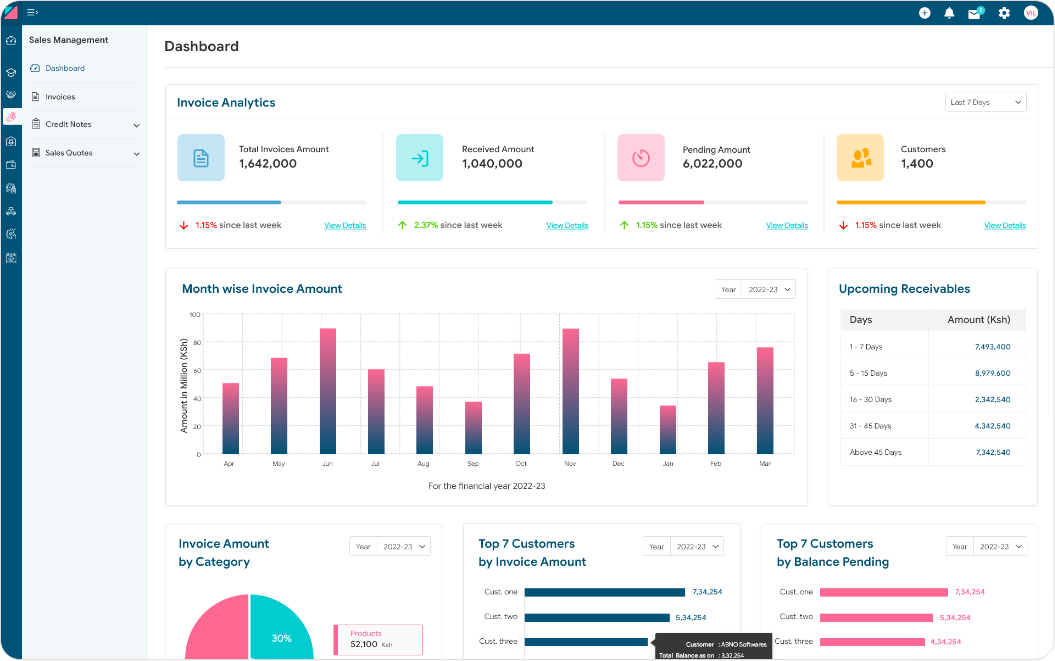The image size is (1055, 661).
Task: Open the speedometer dashboard icon in the left rail
Action: point(11,41)
